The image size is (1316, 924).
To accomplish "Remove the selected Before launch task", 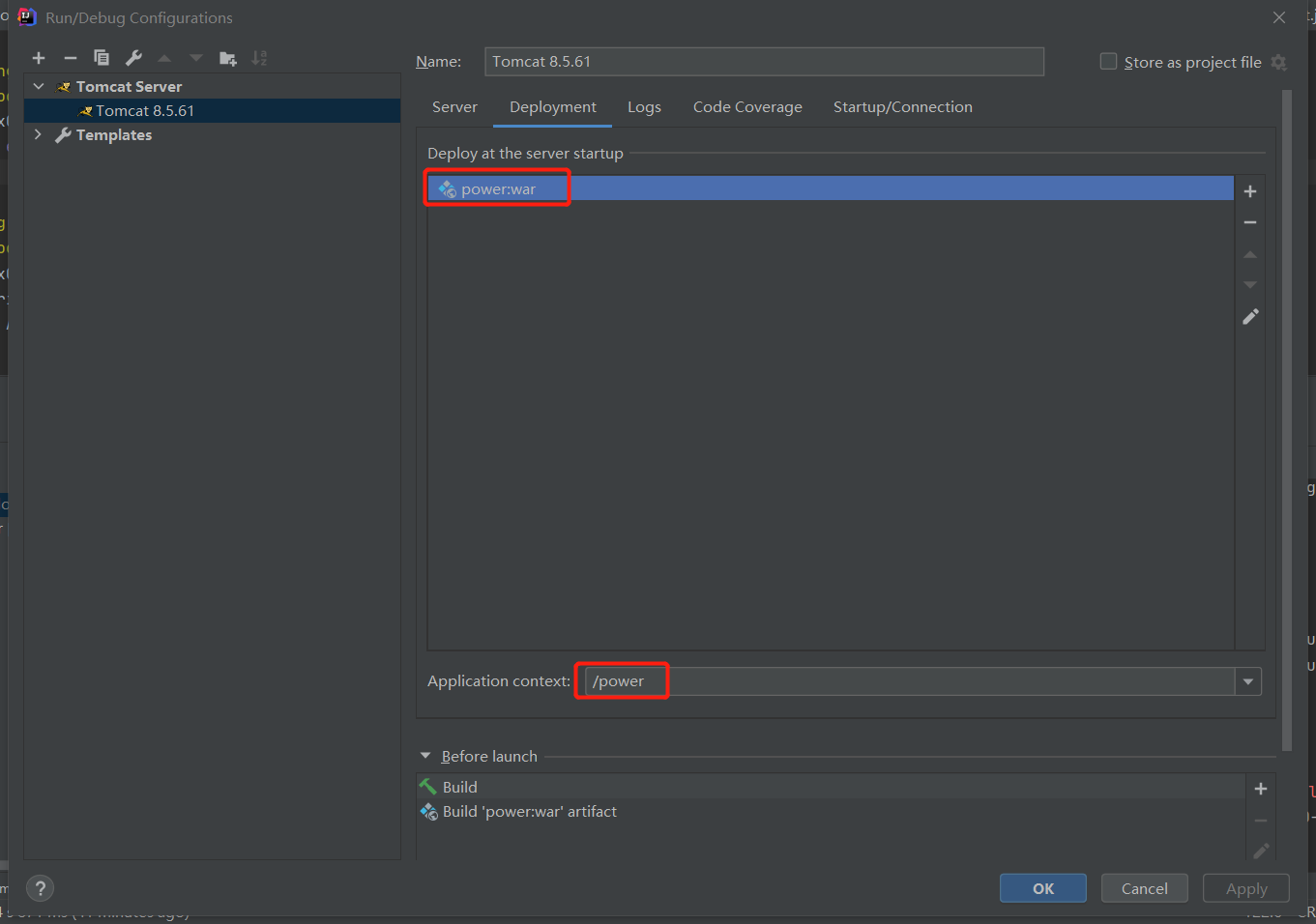I will point(1261,821).
